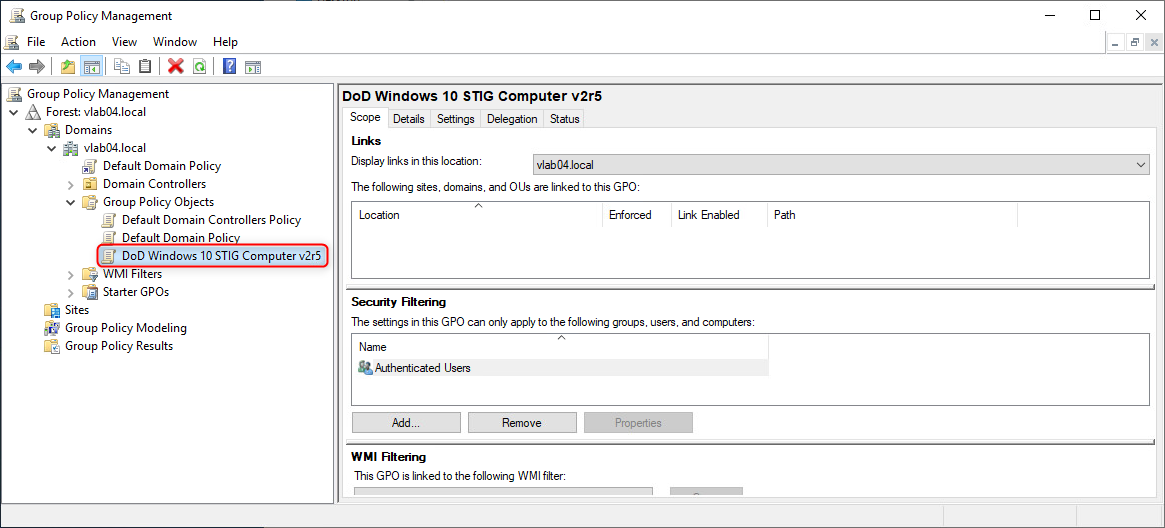Select Default Domain Controllers Policy in the tree

pyautogui.click(x=211, y=220)
